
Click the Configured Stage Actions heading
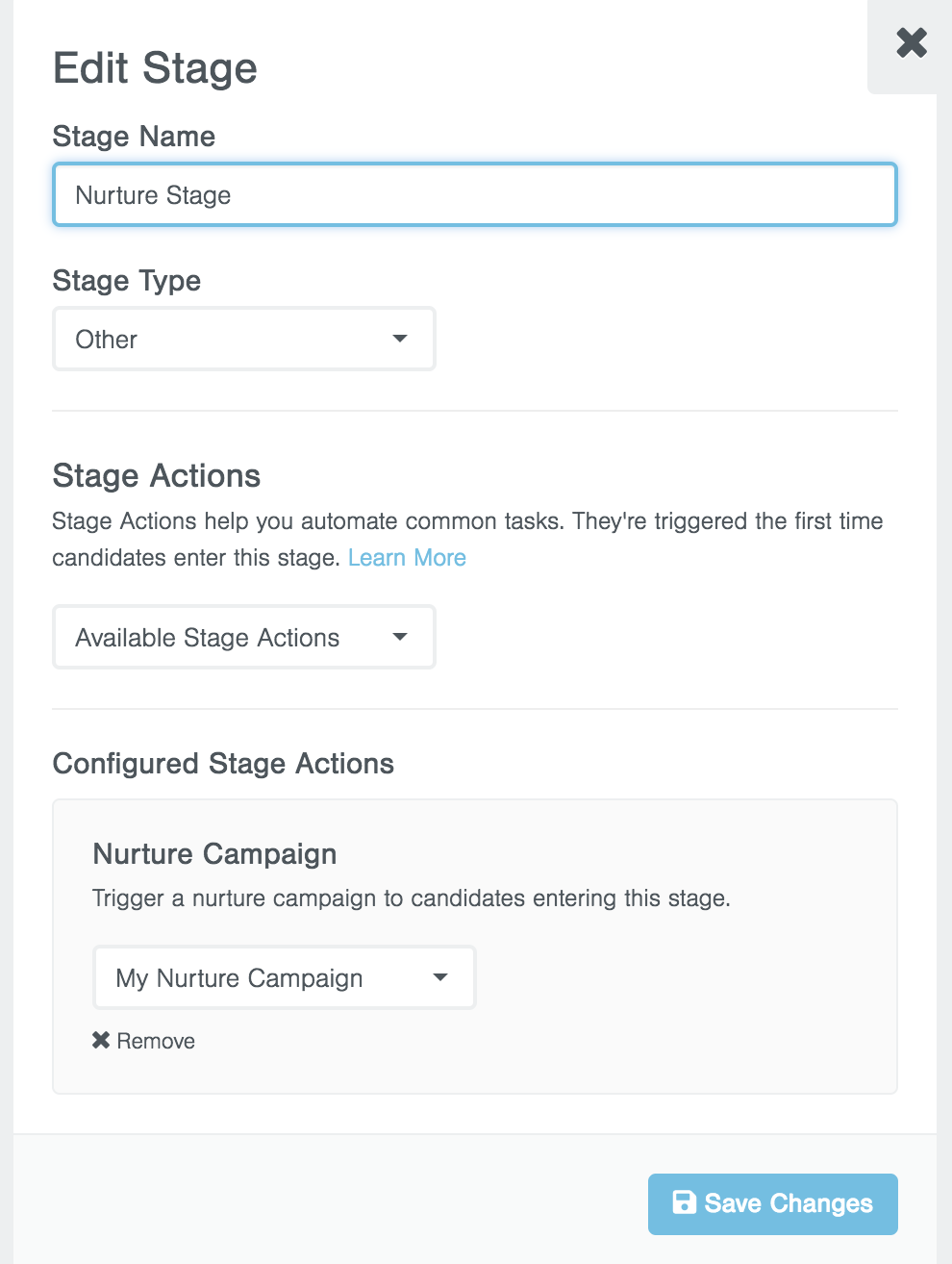click(x=223, y=764)
